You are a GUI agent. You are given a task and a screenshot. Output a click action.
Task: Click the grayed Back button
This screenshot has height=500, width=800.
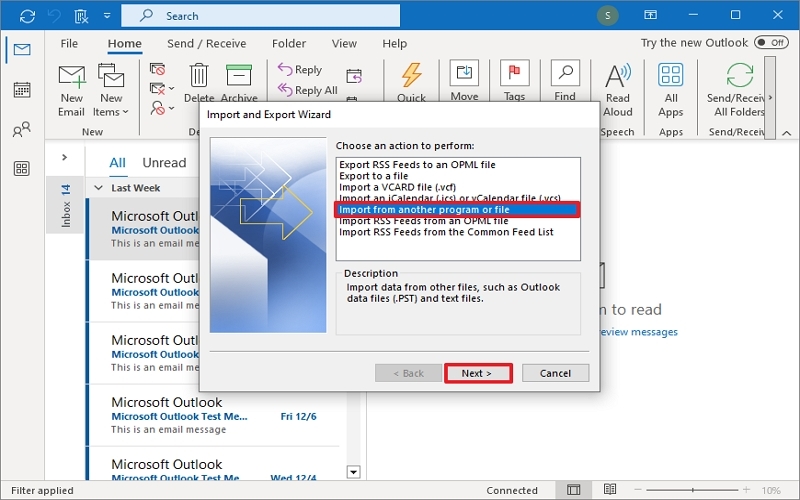(408, 373)
